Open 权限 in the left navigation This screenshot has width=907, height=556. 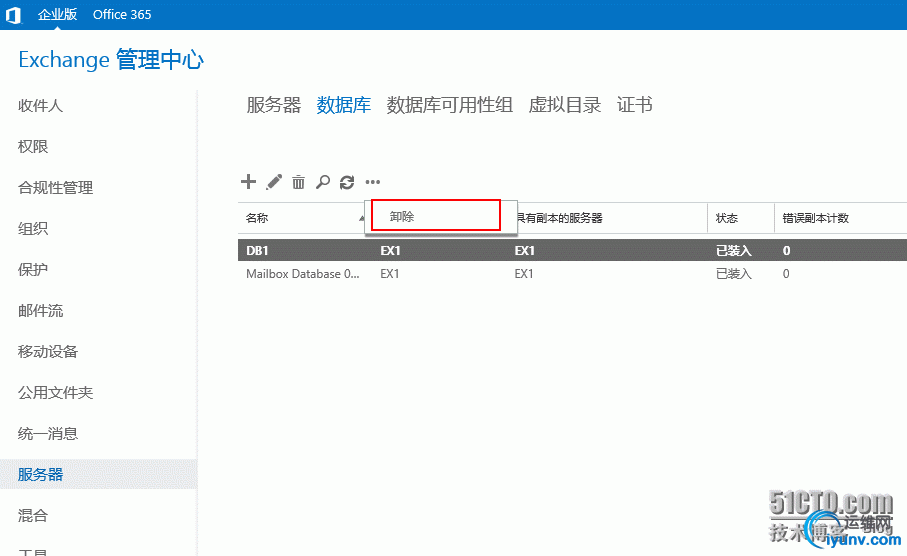point(33,146)
